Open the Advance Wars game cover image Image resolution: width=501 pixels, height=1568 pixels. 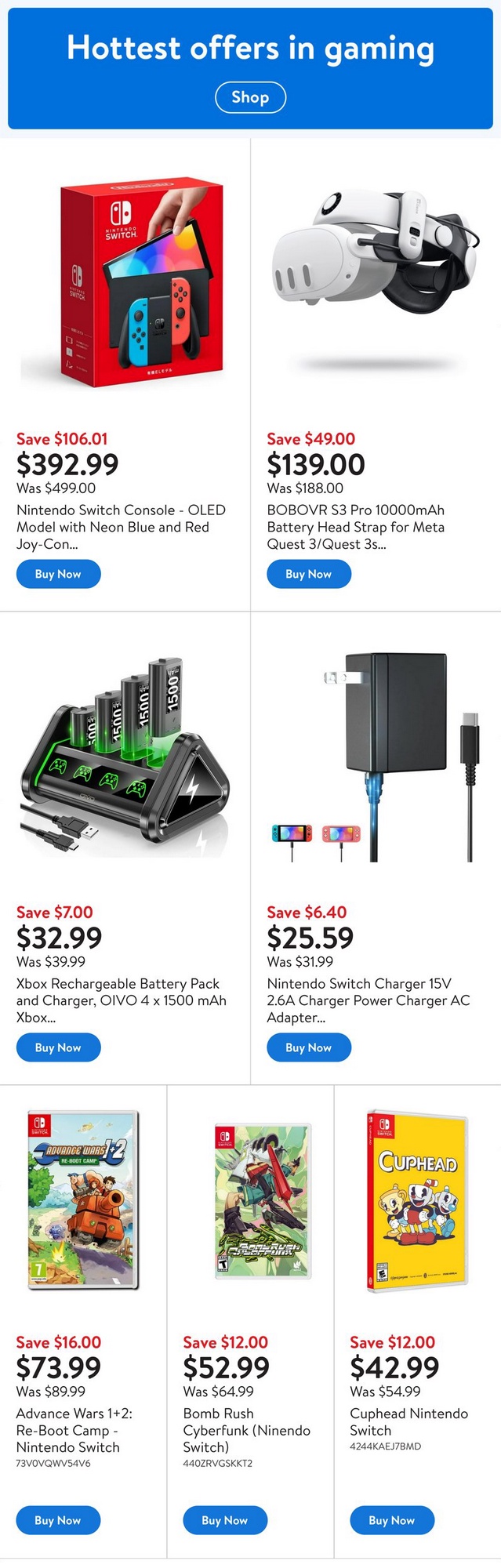[x=83, y=1200]
